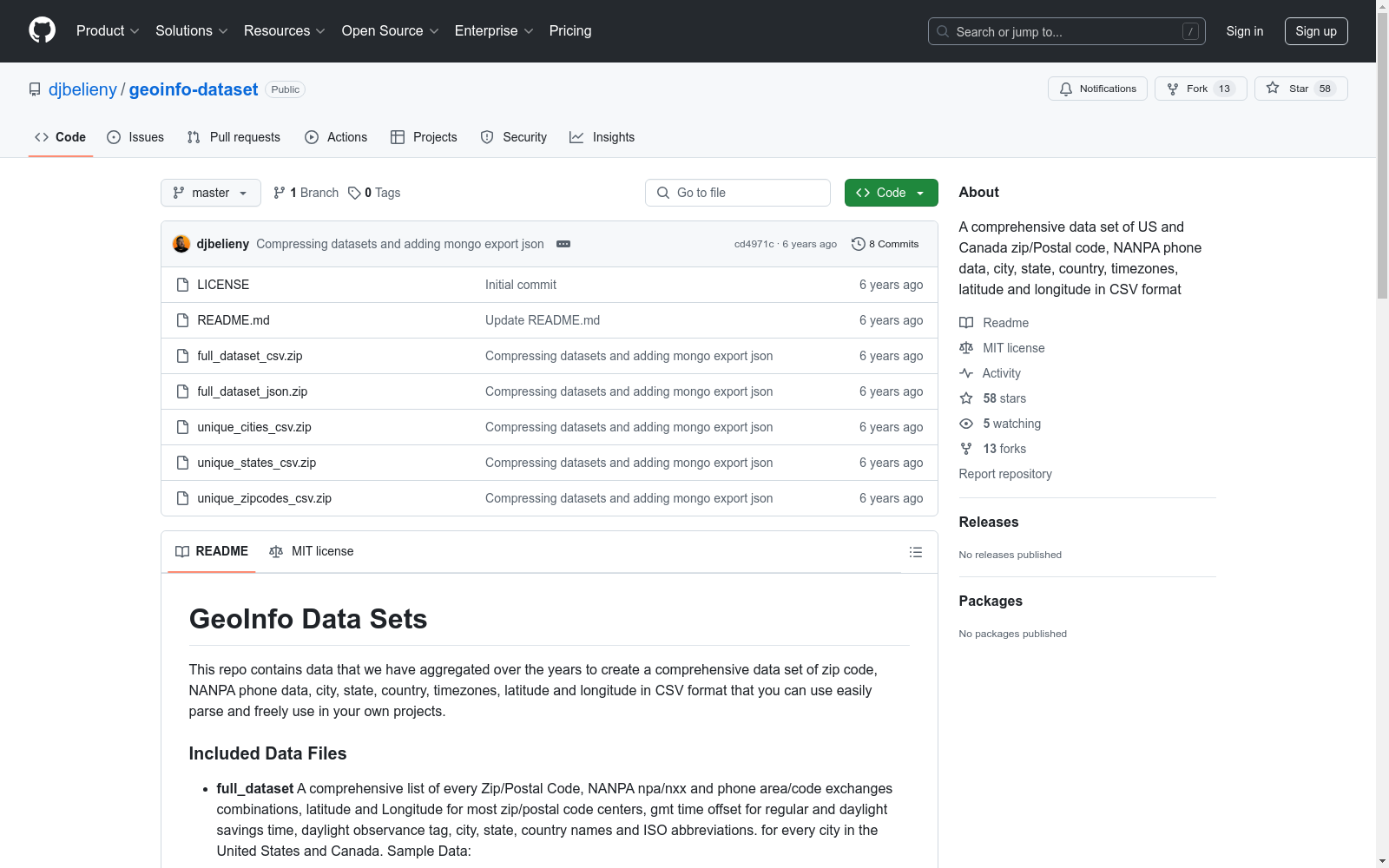Image resolution: width=1389 pixels, height=868 pixels.
Task: Click the Notifications bell icon
Action: [x=1066, y=89]
